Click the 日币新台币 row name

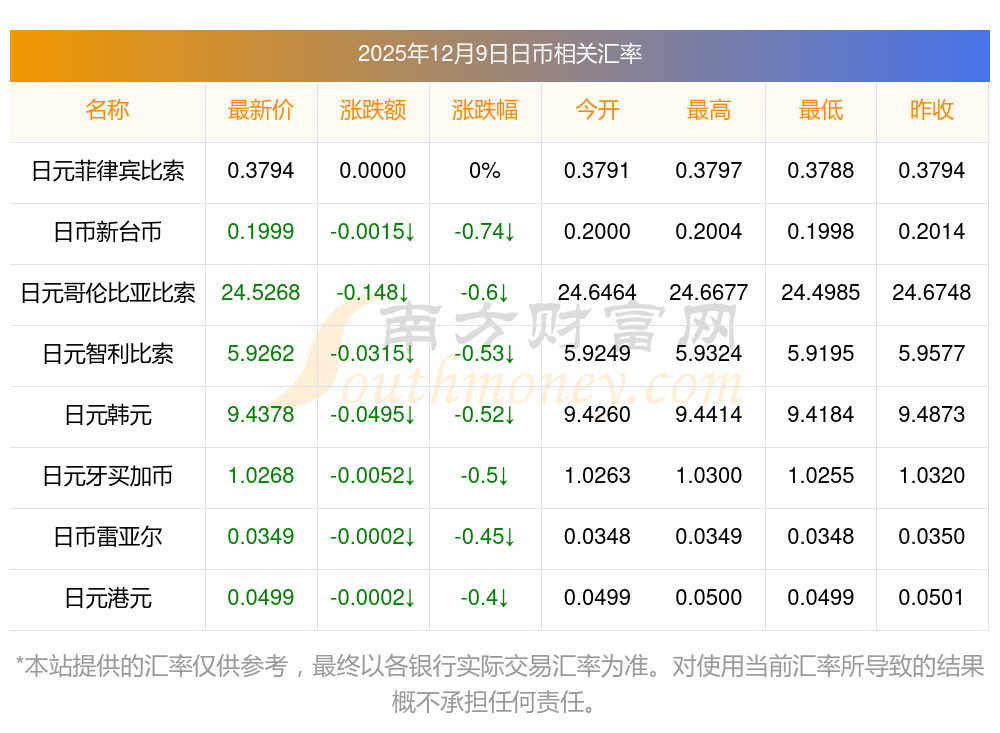pyautogui.click(x=108, y=232)
